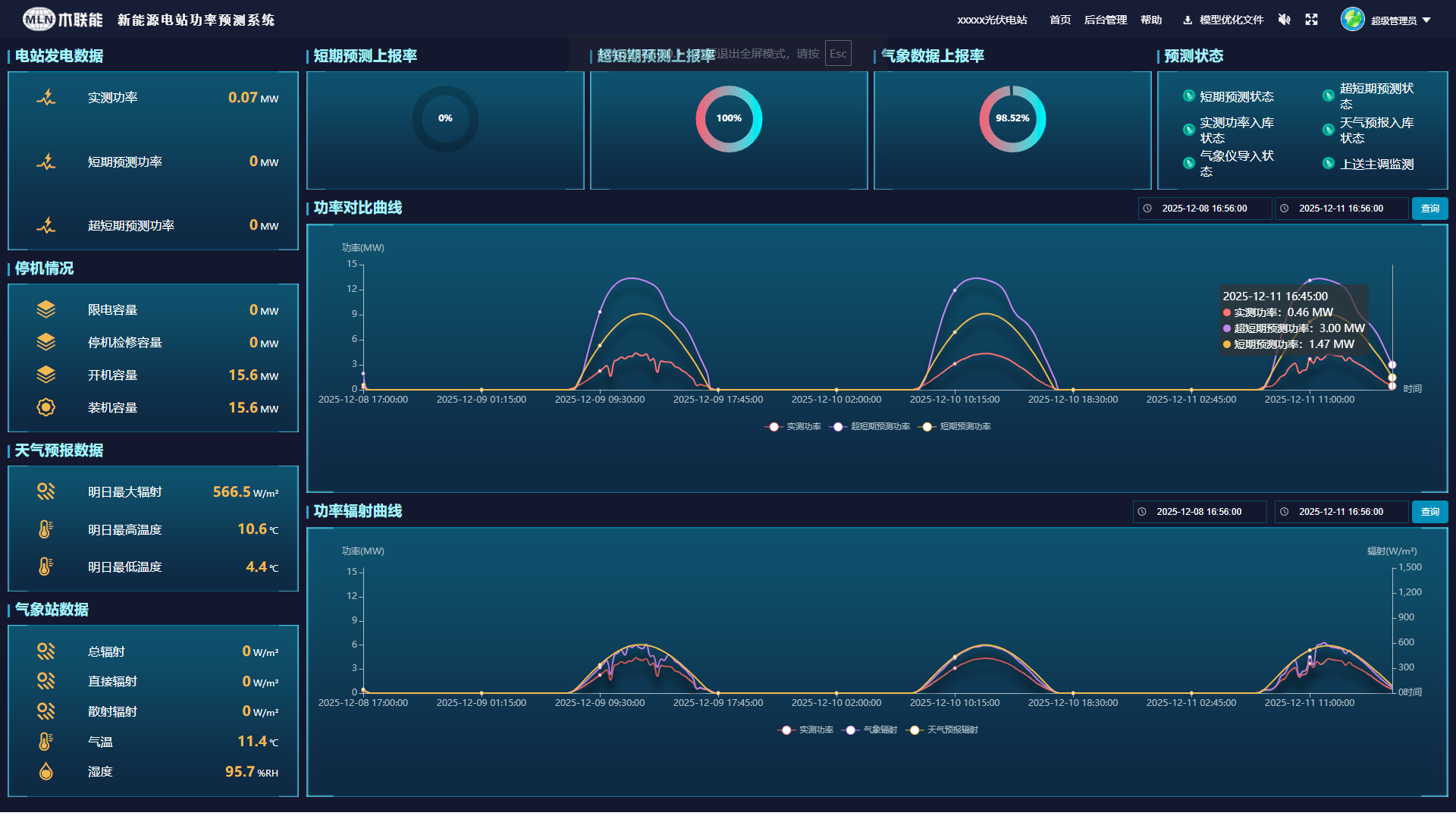Click 查询 button for 功率对比曲线

pyautogui.click(x=1429, y=209)
